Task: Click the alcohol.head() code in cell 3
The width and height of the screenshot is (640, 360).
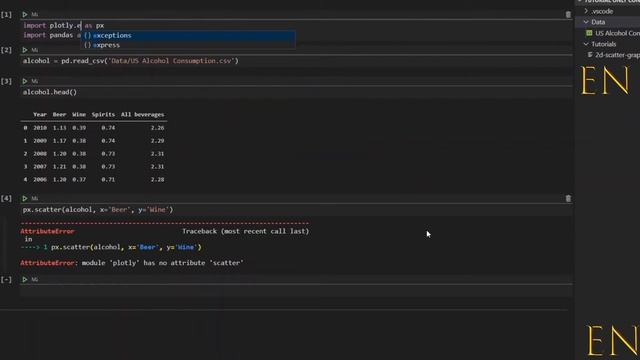Action: point(50,92)
